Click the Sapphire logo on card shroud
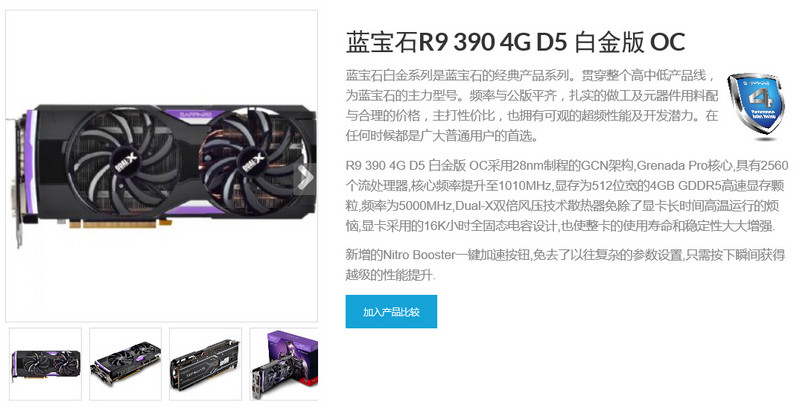 pos(196,115)
